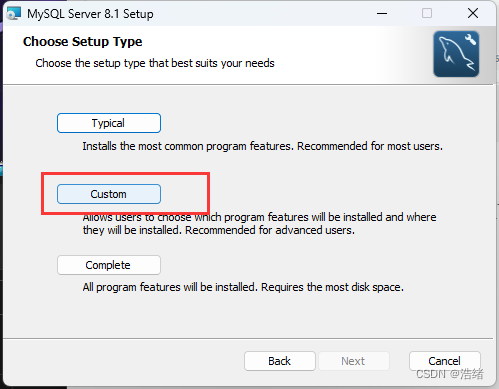Close the setup window with X
This screenshot has width=499, height=389.
coord(473,14)
